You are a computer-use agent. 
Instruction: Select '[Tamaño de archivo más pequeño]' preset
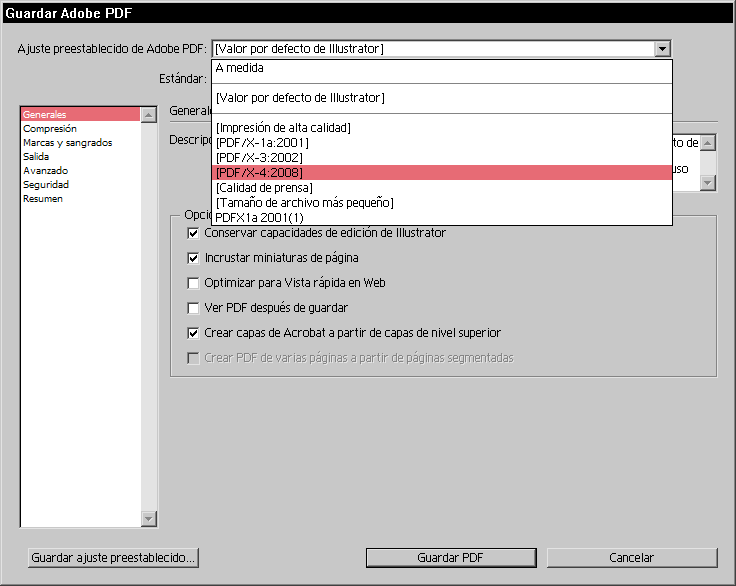pyautogui.click(x=442, y=203)
